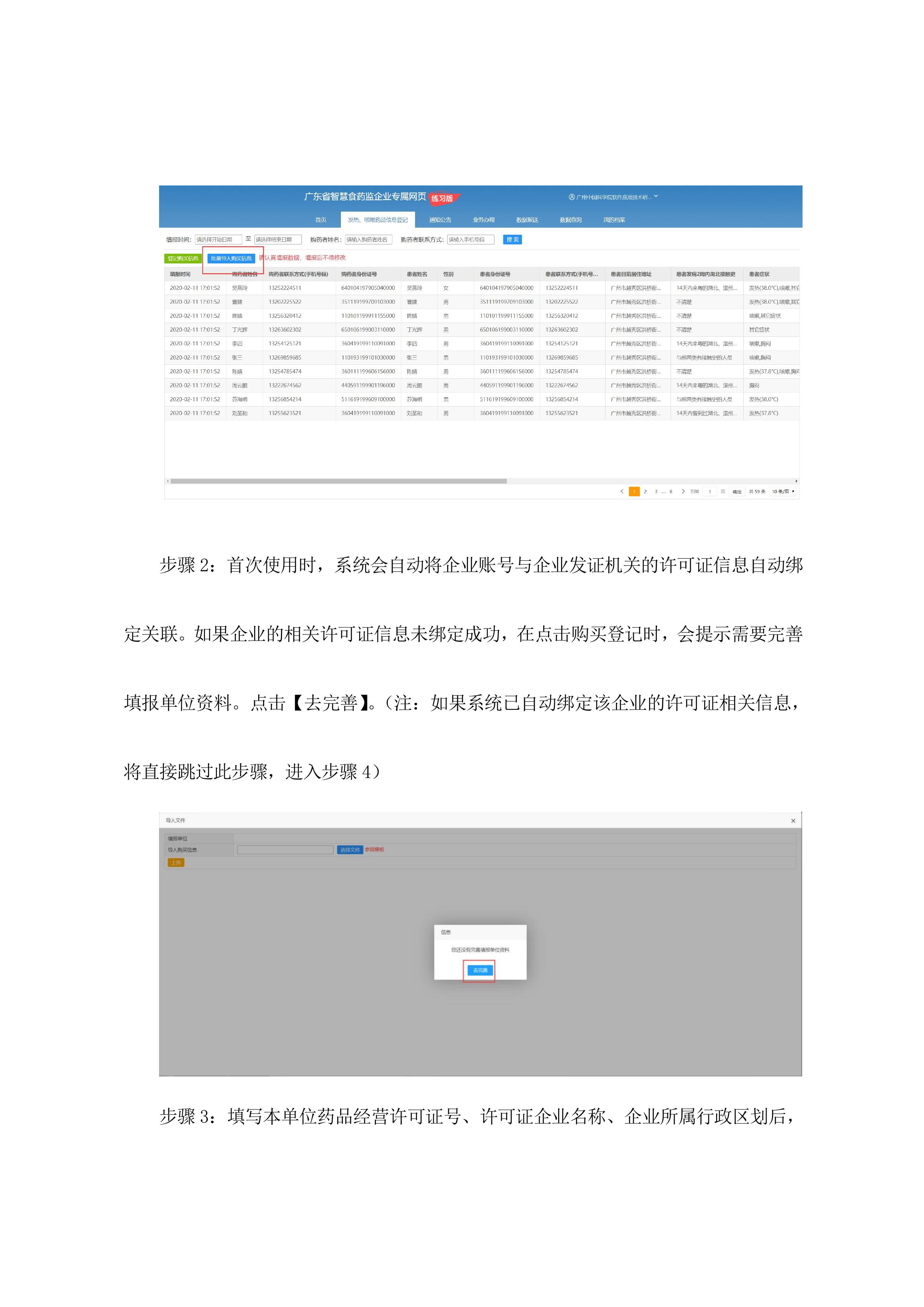The width and height of the screenshot is (924, 1307).
Task: Close the 导入文件 dialog with X
Action: point(793,820)
